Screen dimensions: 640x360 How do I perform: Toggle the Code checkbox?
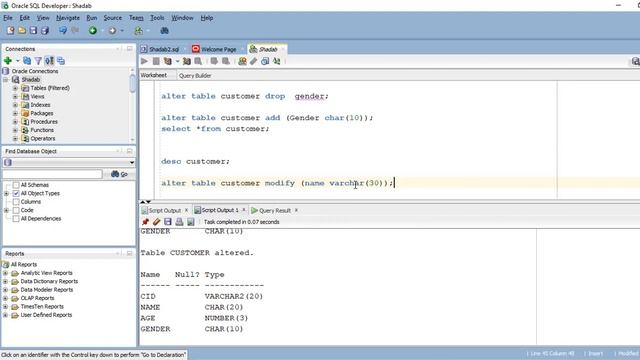[16, 210]
